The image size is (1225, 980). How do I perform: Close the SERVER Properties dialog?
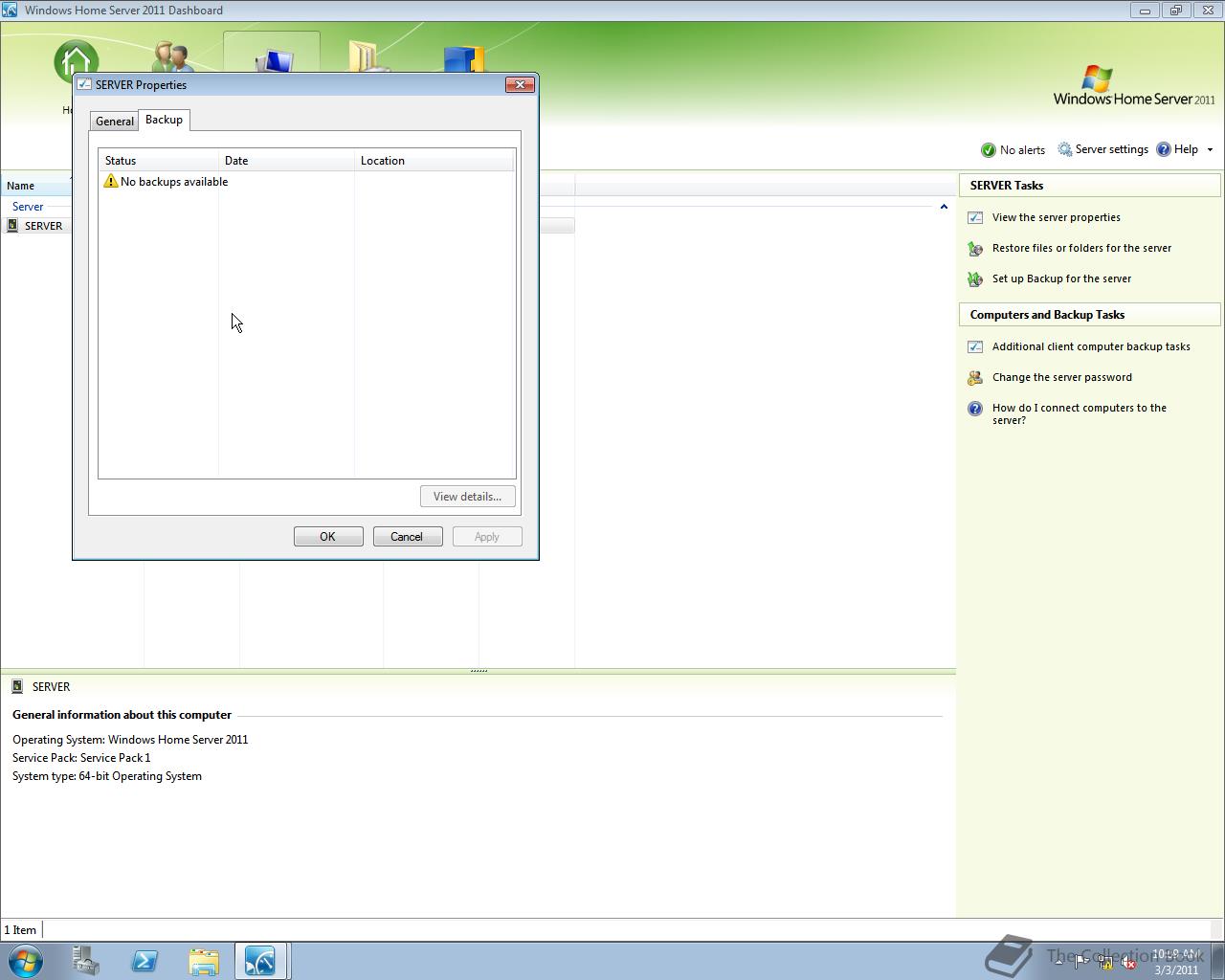(x=520, y=84)
